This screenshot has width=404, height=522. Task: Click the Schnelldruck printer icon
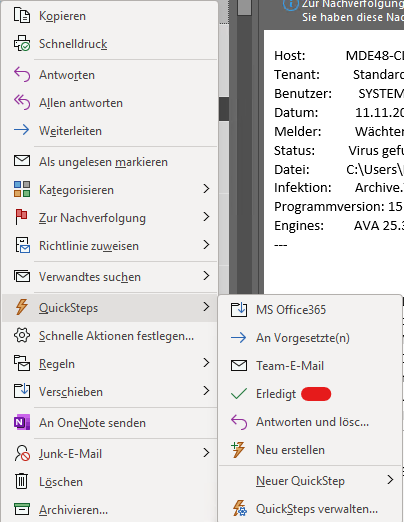click(x=22, y=43)
